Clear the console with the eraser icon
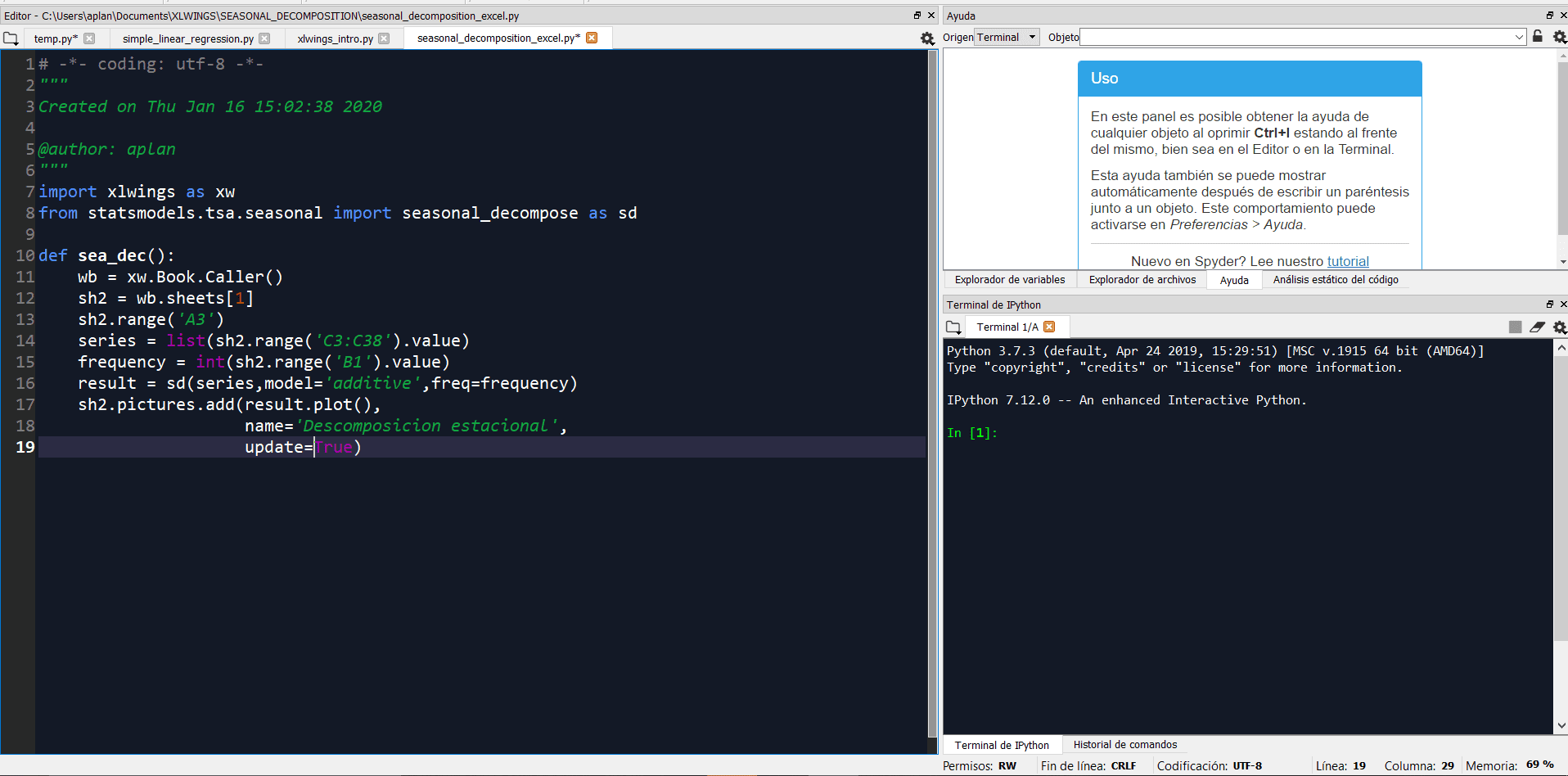 (1537, 327)
